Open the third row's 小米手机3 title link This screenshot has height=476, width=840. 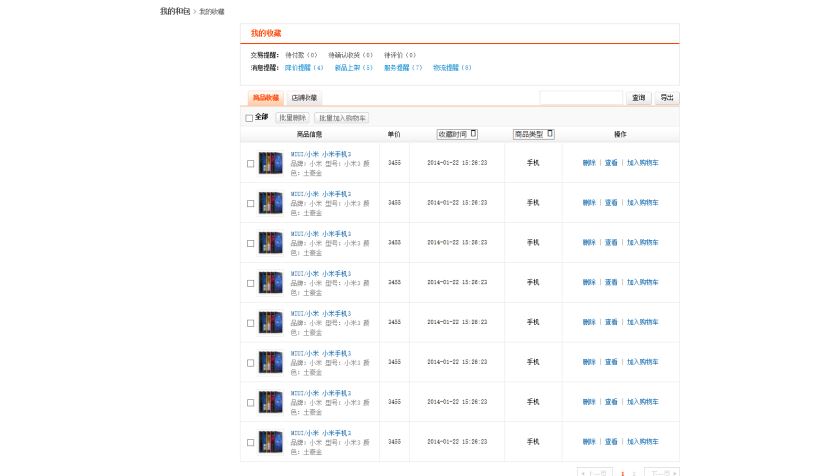pyautogui.click(x=321, y=234)
